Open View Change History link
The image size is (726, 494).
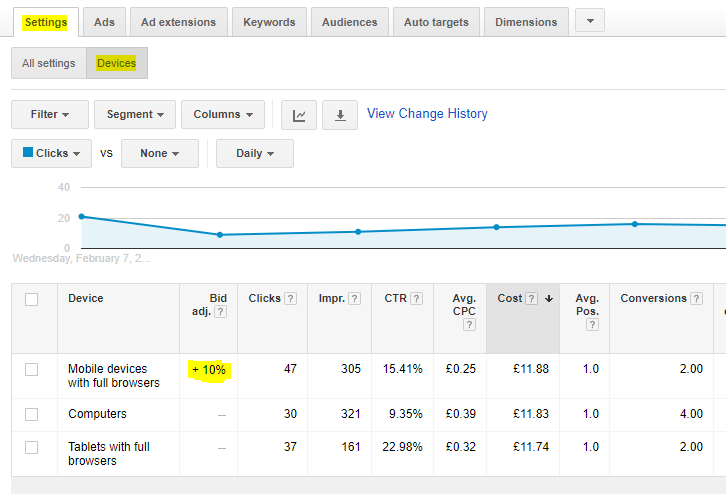pyautogui.click(x=427, y=113)
